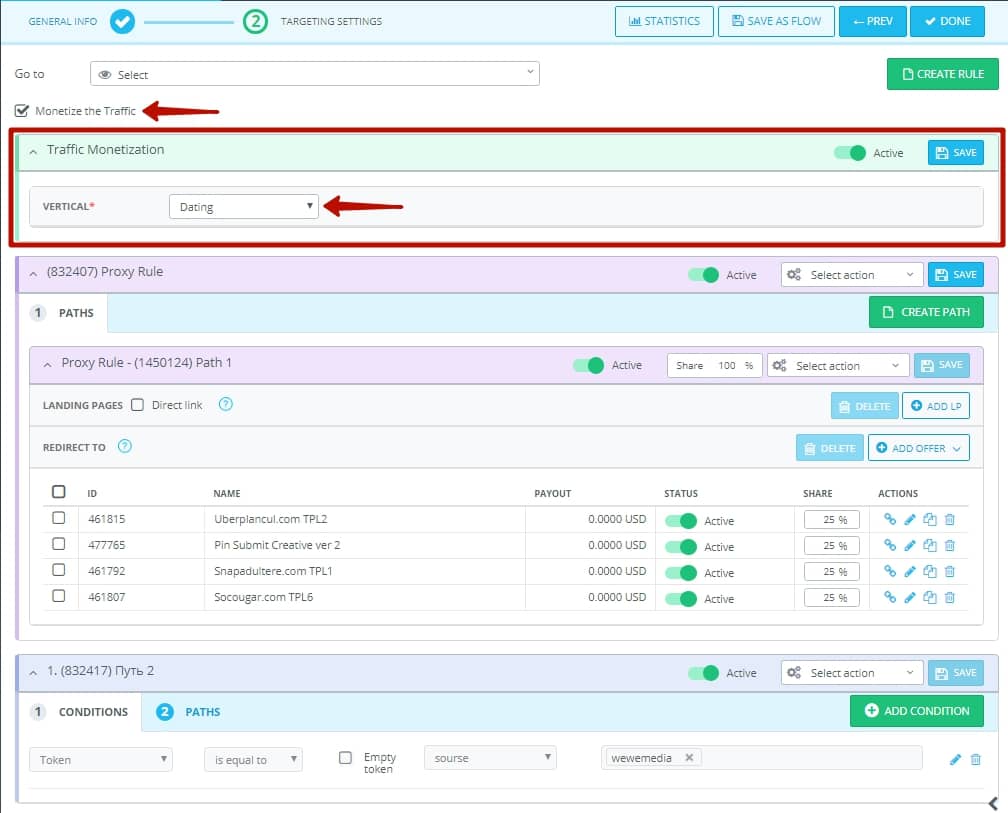The height and width of the screenshot is (813, 1008).
Task: Click Add LP button
Action: point(936,406)
